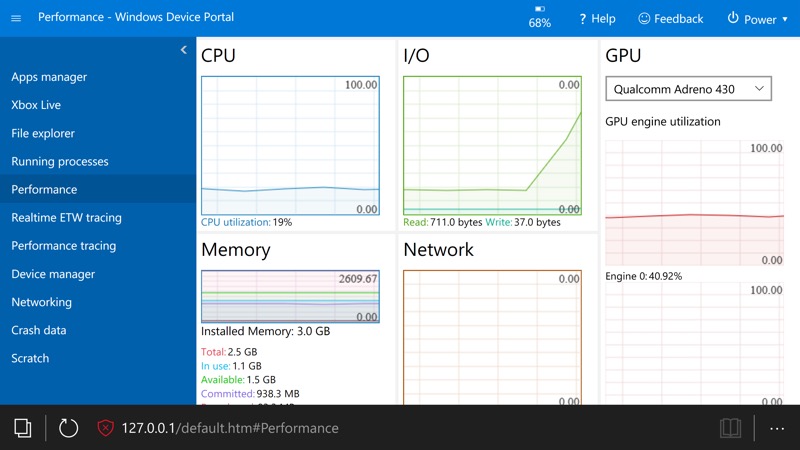The image size is (800, 450).
Task: Go to Device manager
Action: pos(53,274)
